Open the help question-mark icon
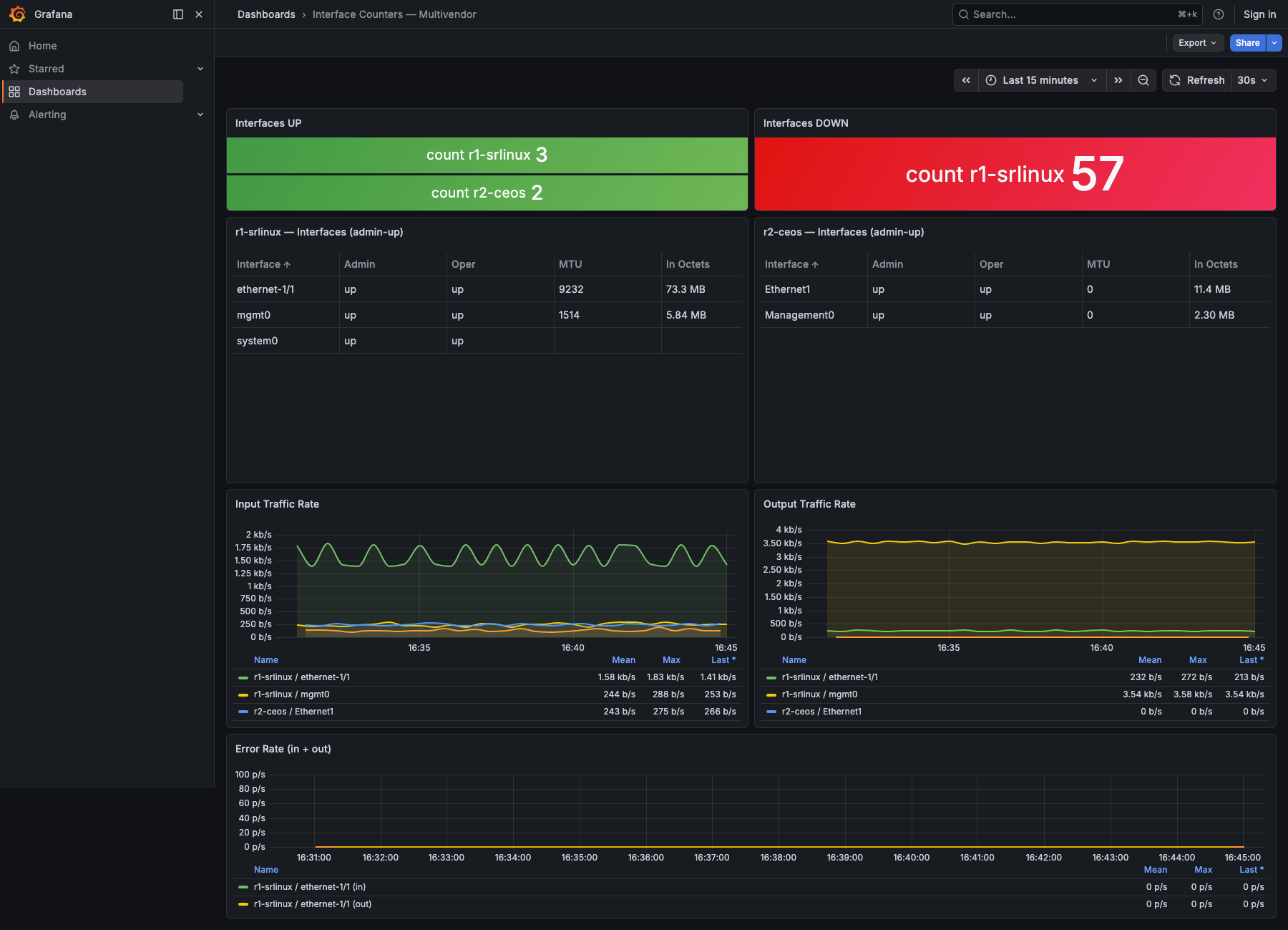 point(1219,14)
